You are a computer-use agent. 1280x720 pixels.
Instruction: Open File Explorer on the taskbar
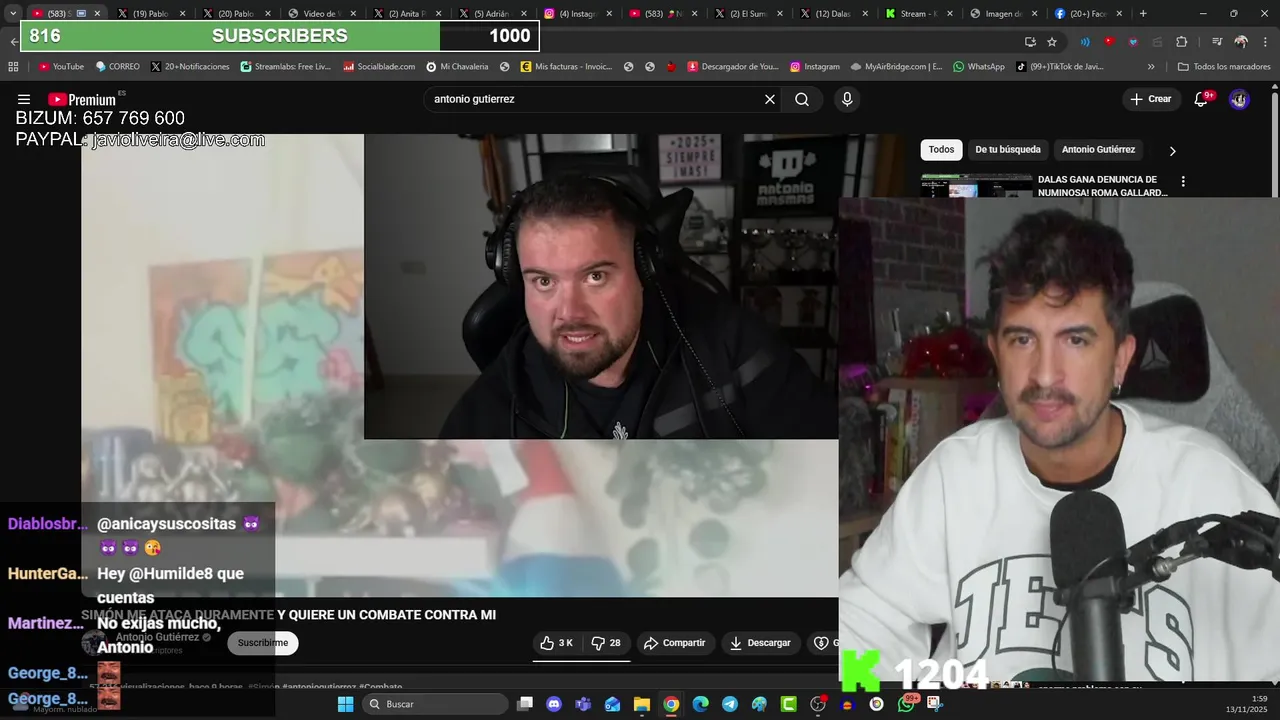pyautogui.click(x=641, y=704)
